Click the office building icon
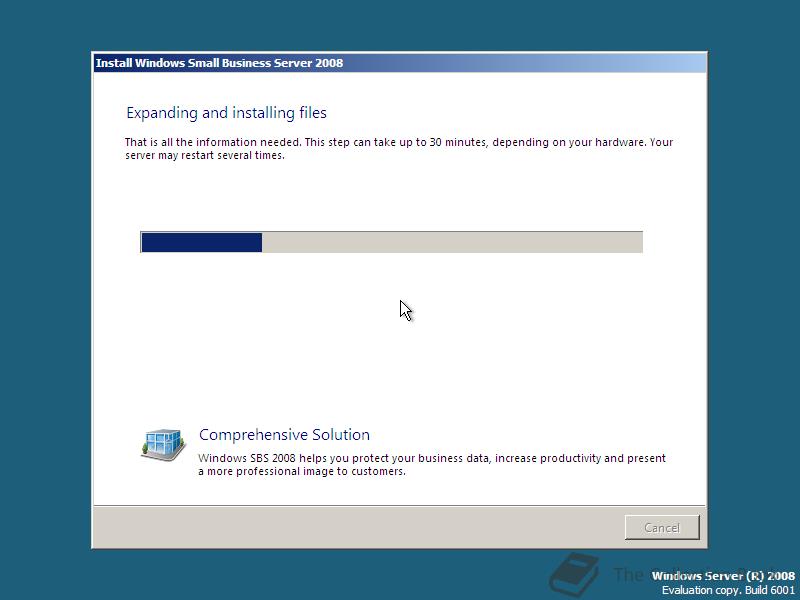 [x=163, y=444]
